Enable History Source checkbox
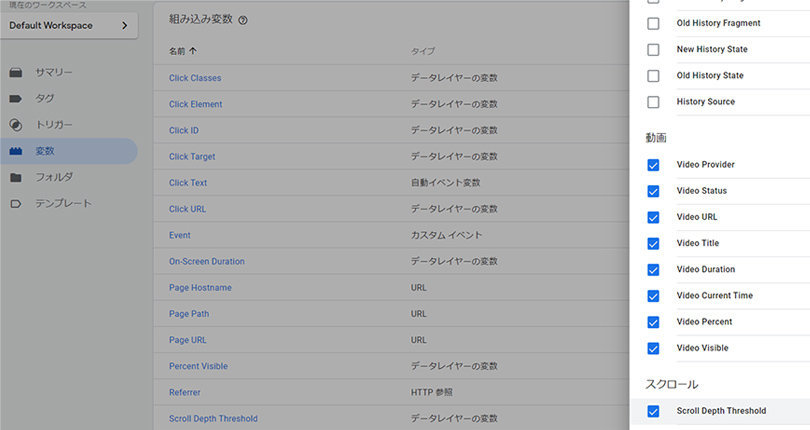This screenshot has height=430, width=810. click(653, 102)
